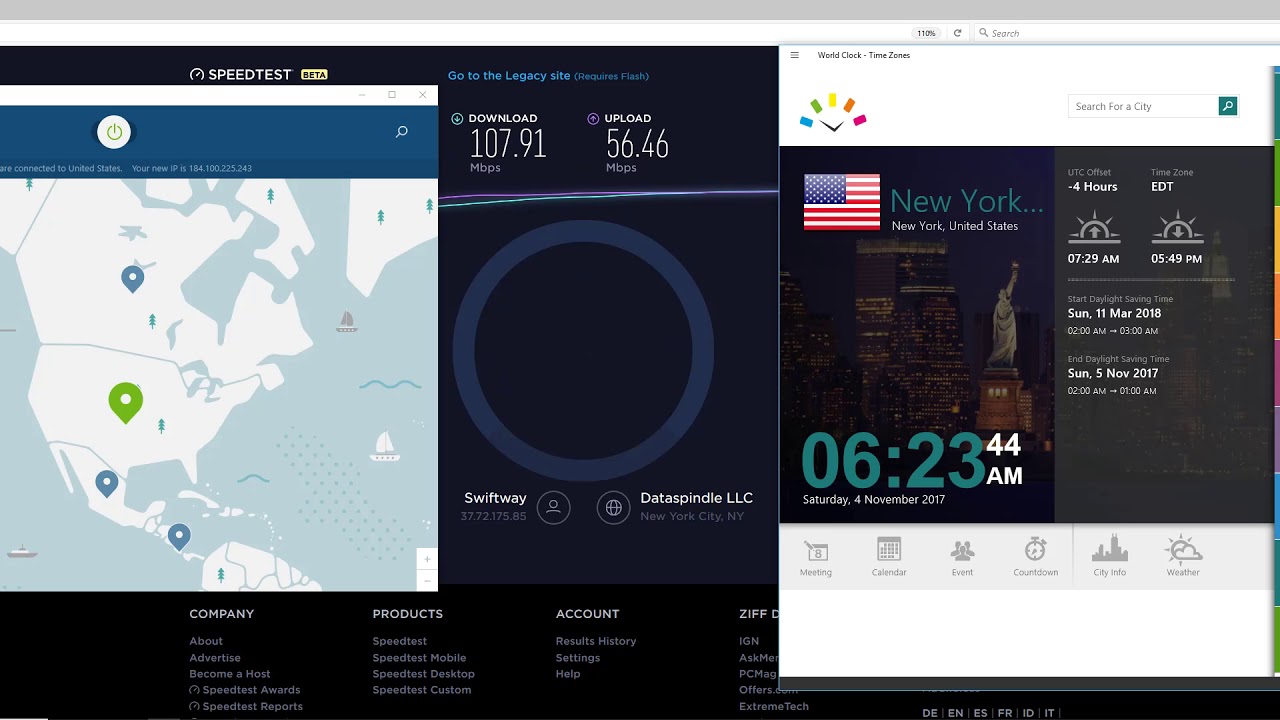
Task: Open the Calendar tool
Action: click(x=889, y=556)
